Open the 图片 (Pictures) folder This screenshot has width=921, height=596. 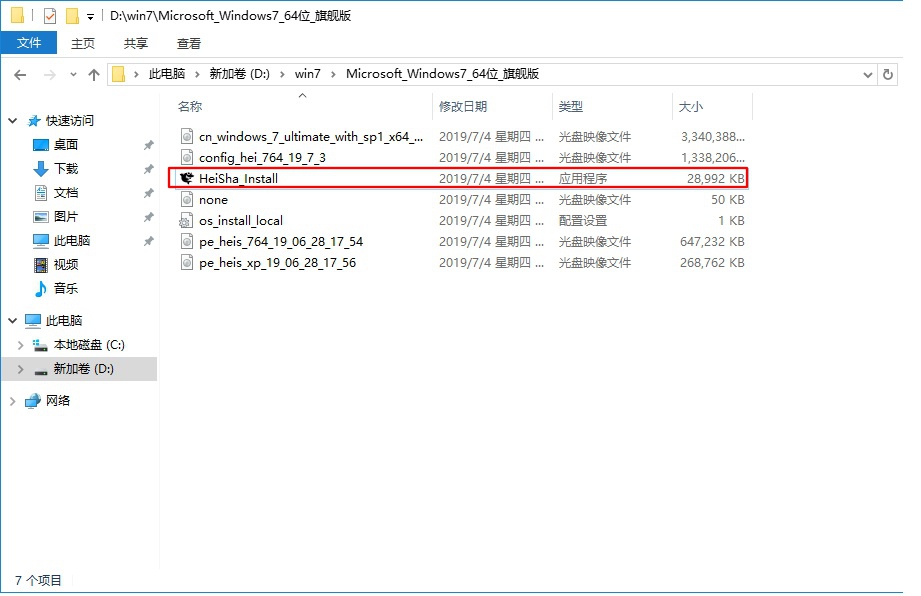click(62, 216)
